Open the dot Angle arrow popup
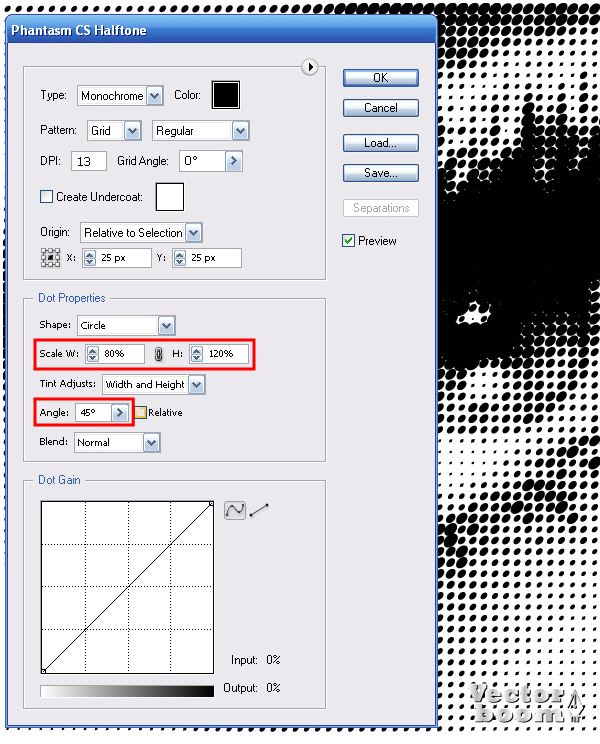Viewport: 600px width, 744px height. [x=120, y=412]
